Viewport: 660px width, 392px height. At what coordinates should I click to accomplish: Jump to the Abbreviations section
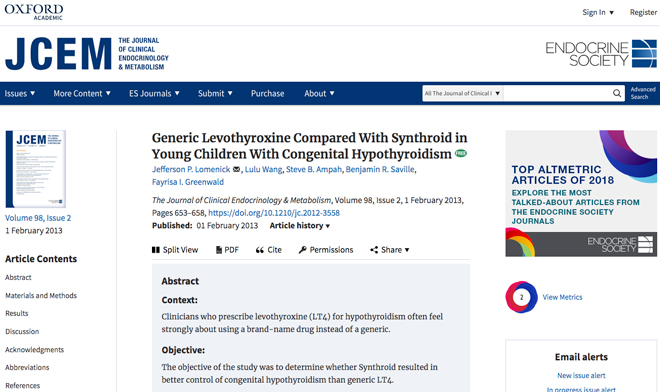[27, 367]
